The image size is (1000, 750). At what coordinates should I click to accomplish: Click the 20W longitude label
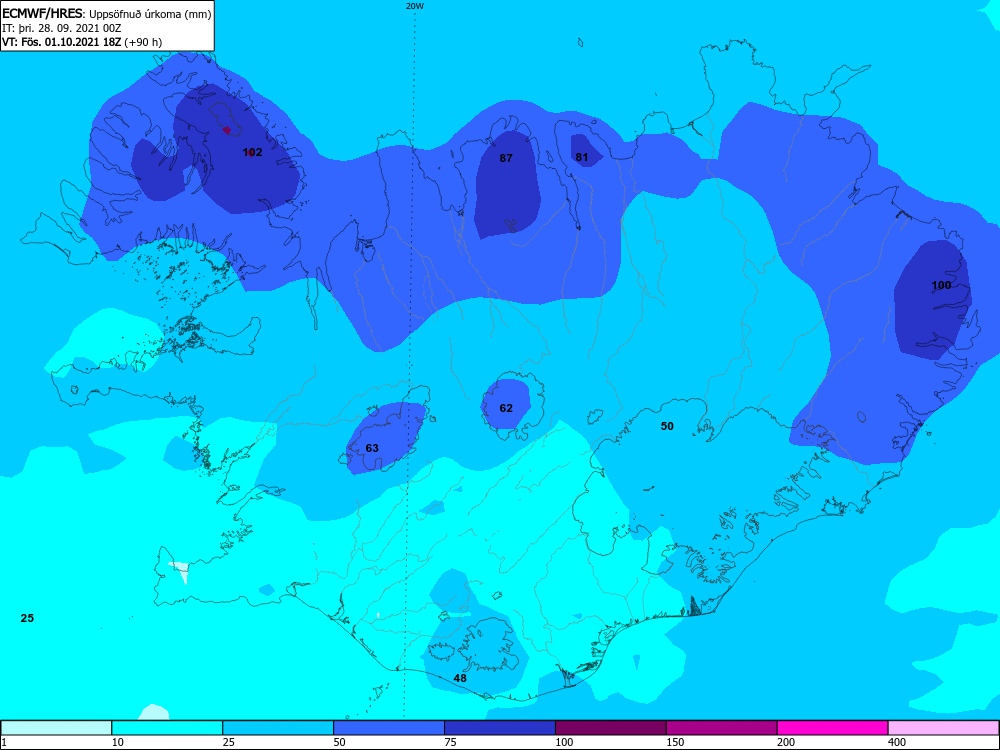coord(415,6)
